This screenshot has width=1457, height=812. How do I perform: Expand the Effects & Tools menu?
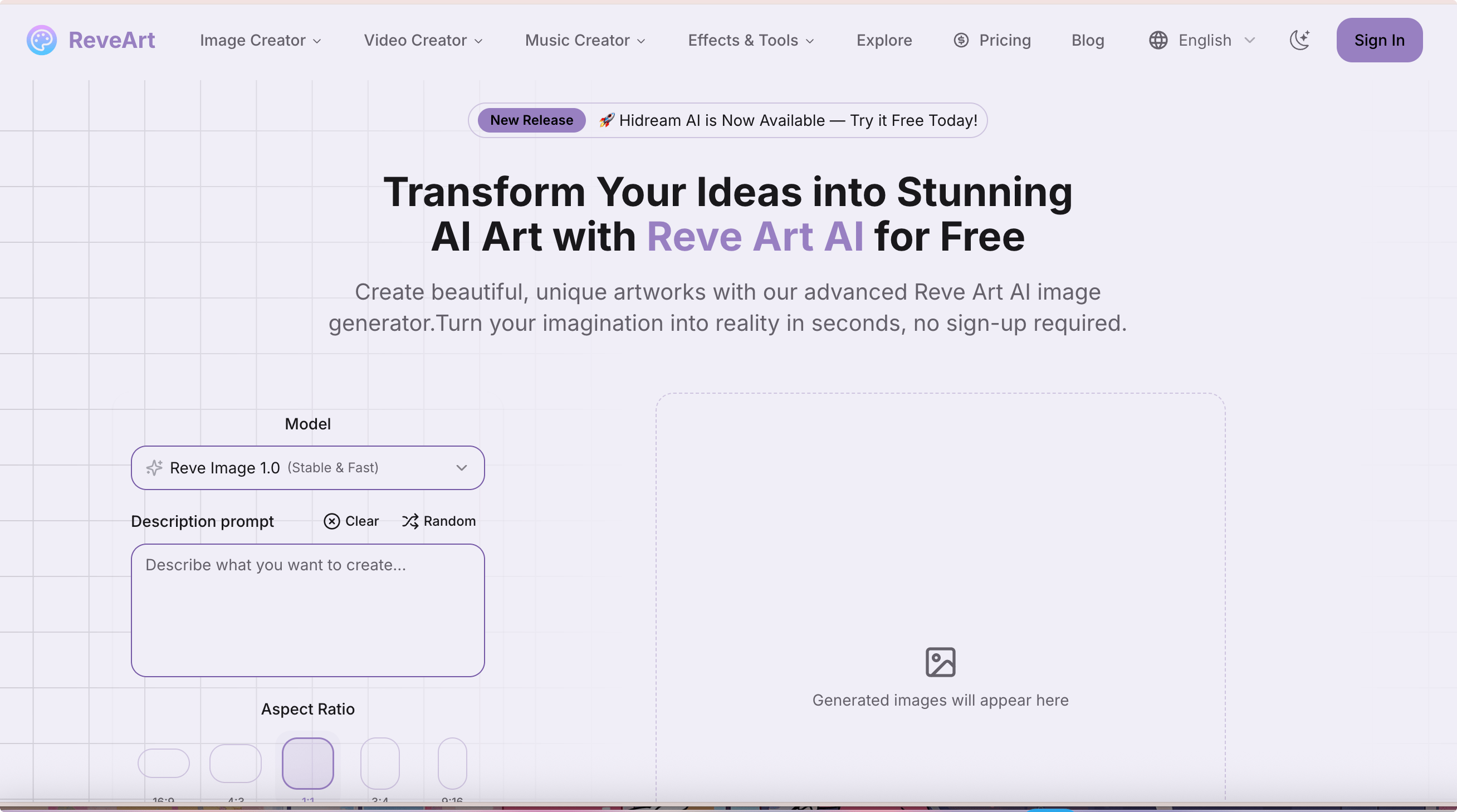coord(751,40)
